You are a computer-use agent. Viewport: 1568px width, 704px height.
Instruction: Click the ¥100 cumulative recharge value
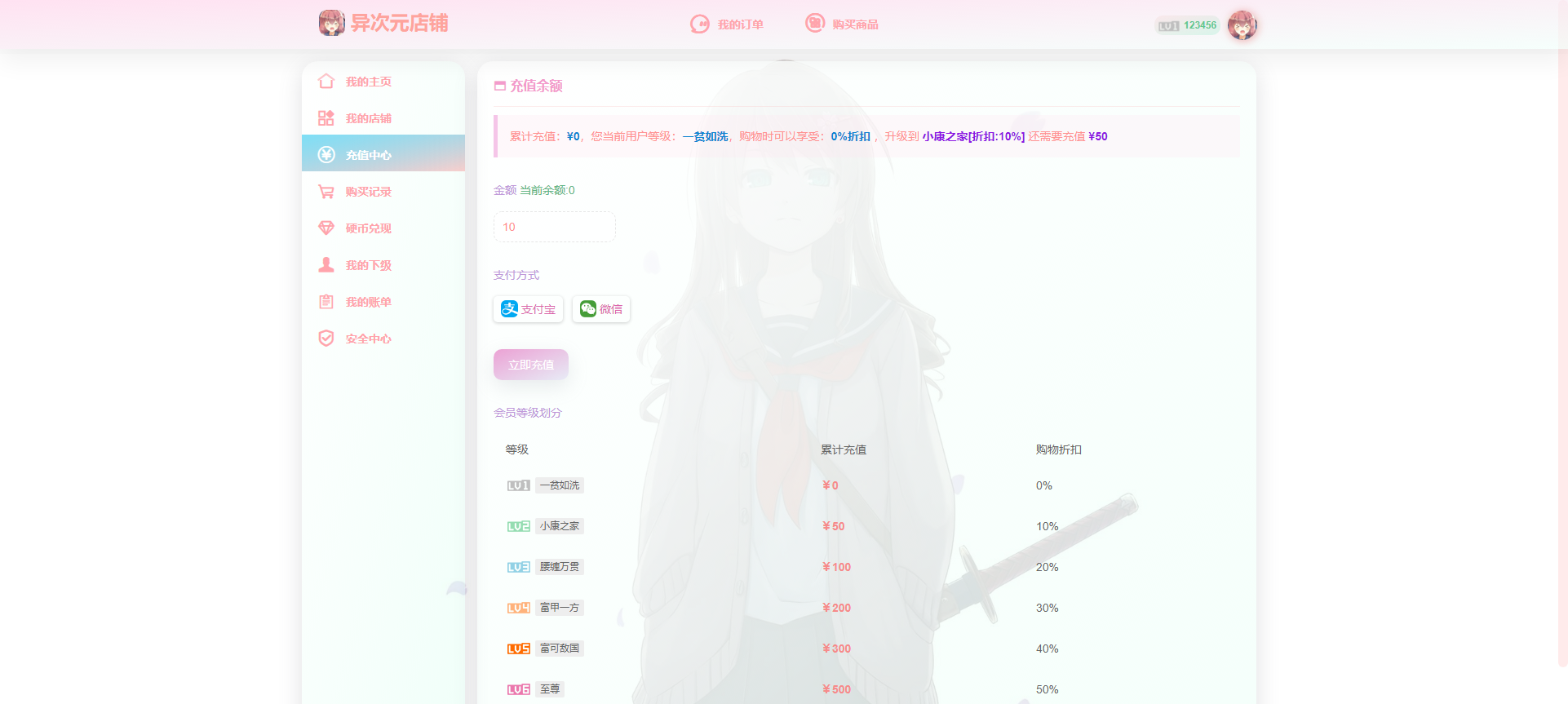pyautogui.click(x=836, y=567)
